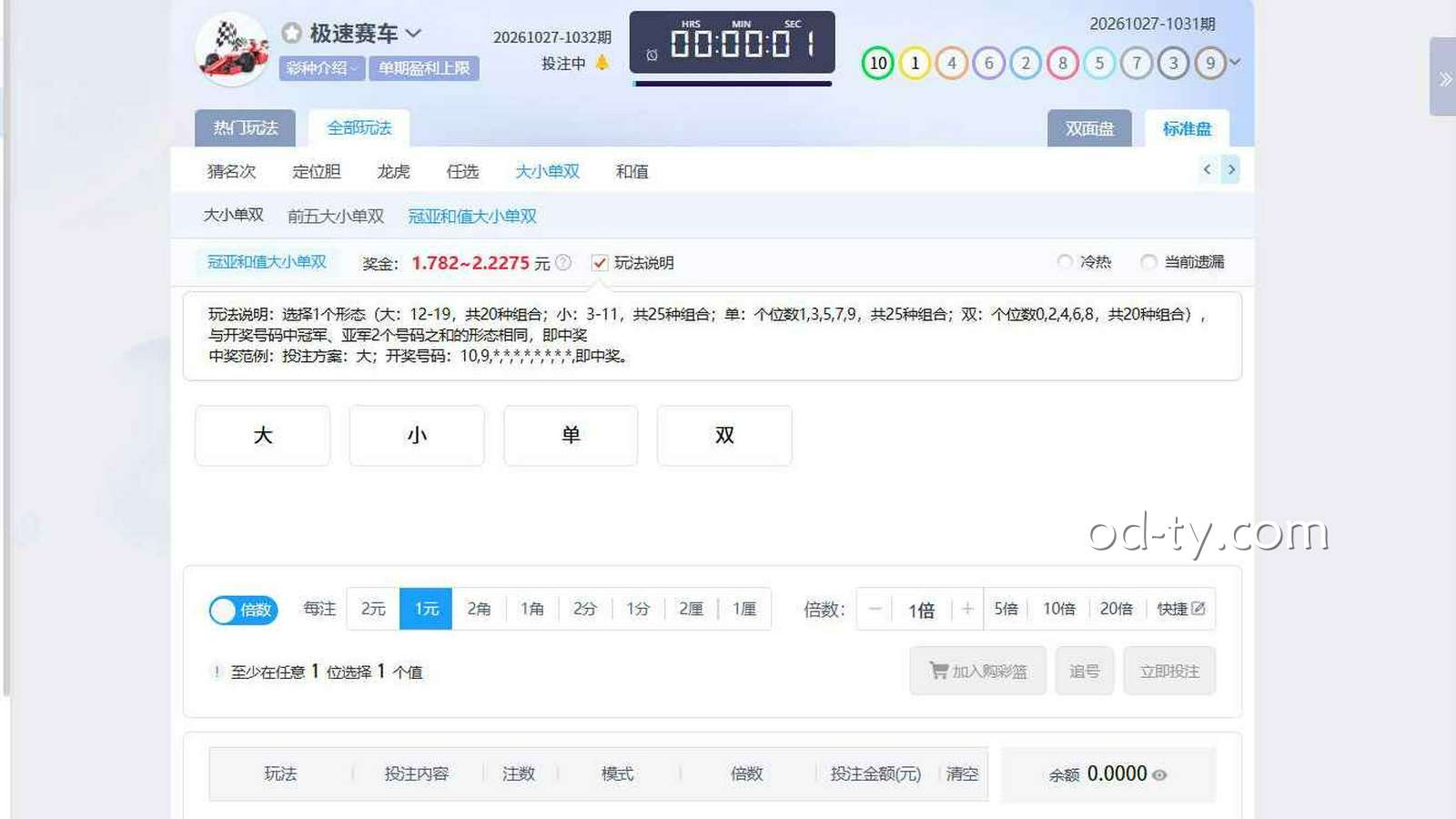The image size is (1456, 819).
Task: Select the 前五大小单双 sub-tab
Action: pyautogui.click(x=336, y=217)
